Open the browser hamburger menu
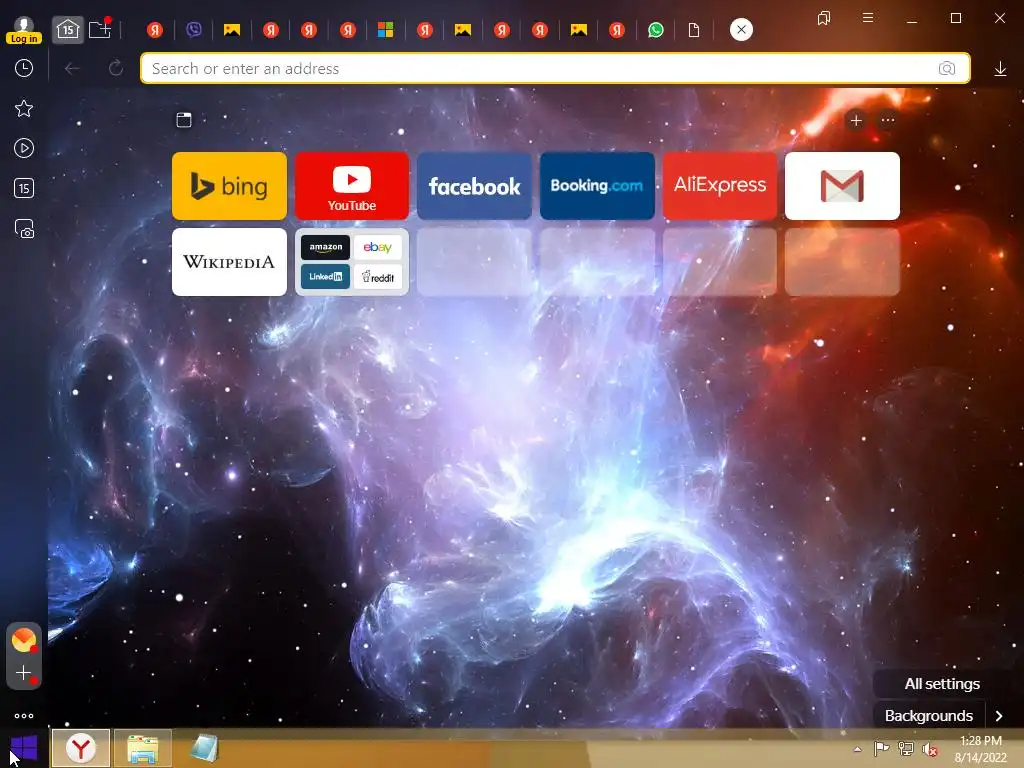 pos(868,18)
